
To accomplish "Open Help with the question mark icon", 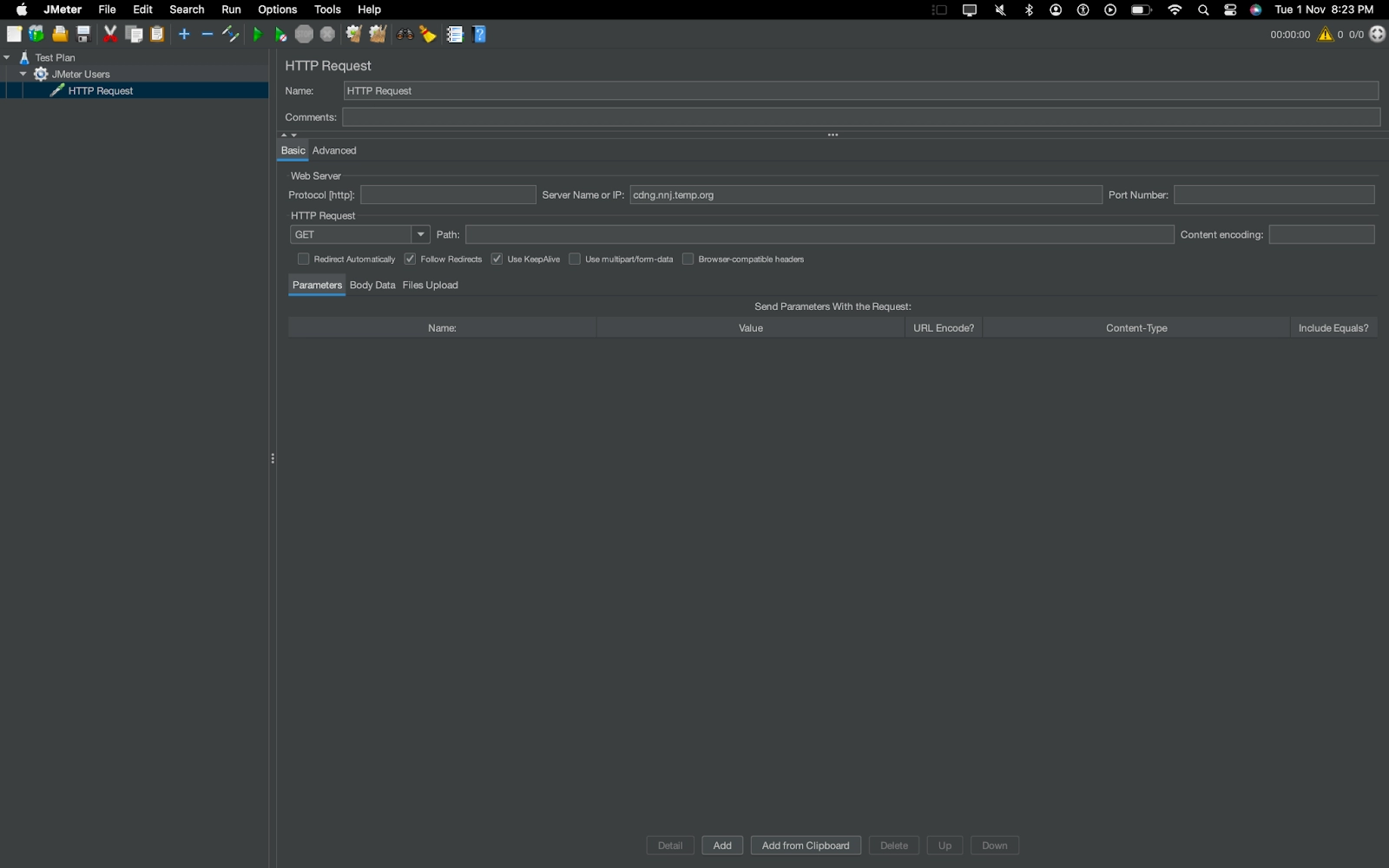I will click(479, 34).
